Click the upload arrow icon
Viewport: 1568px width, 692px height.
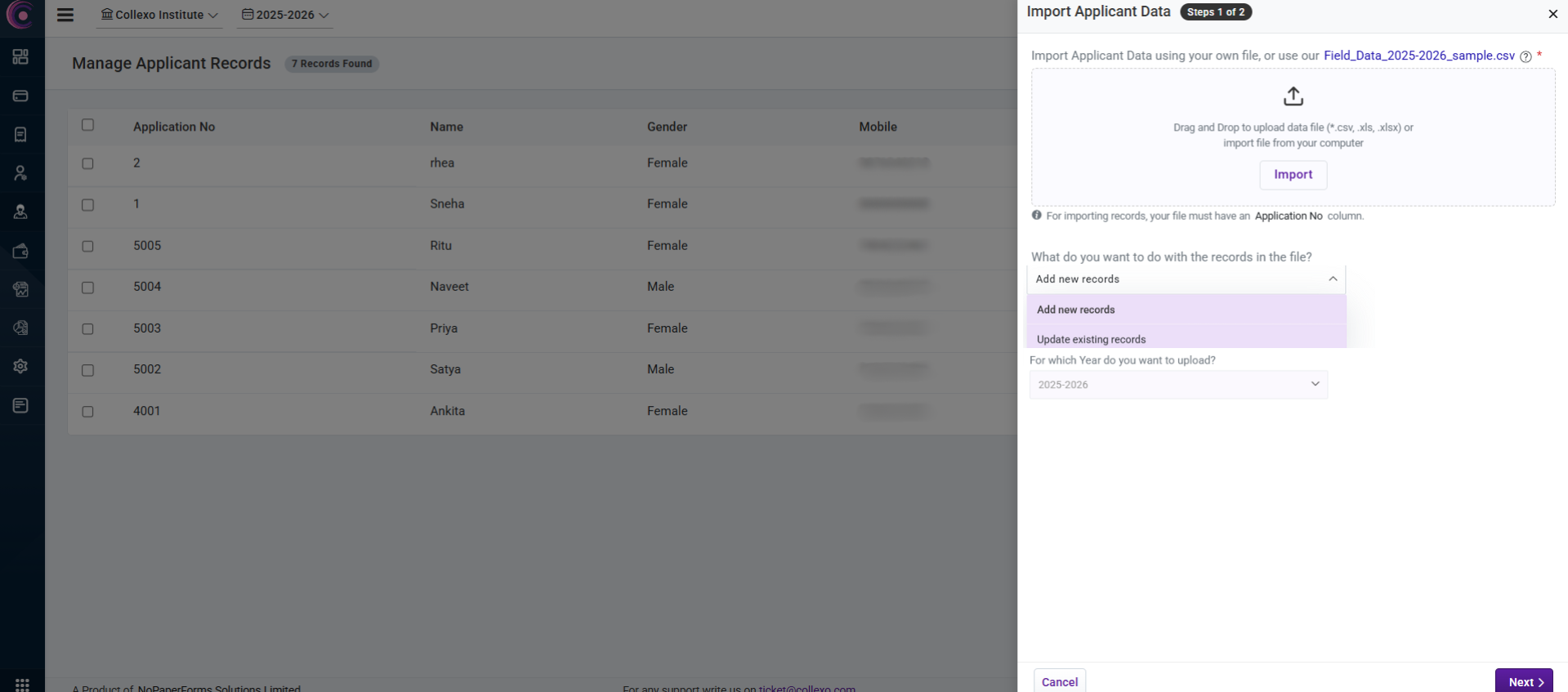(x=1293, y=96)
